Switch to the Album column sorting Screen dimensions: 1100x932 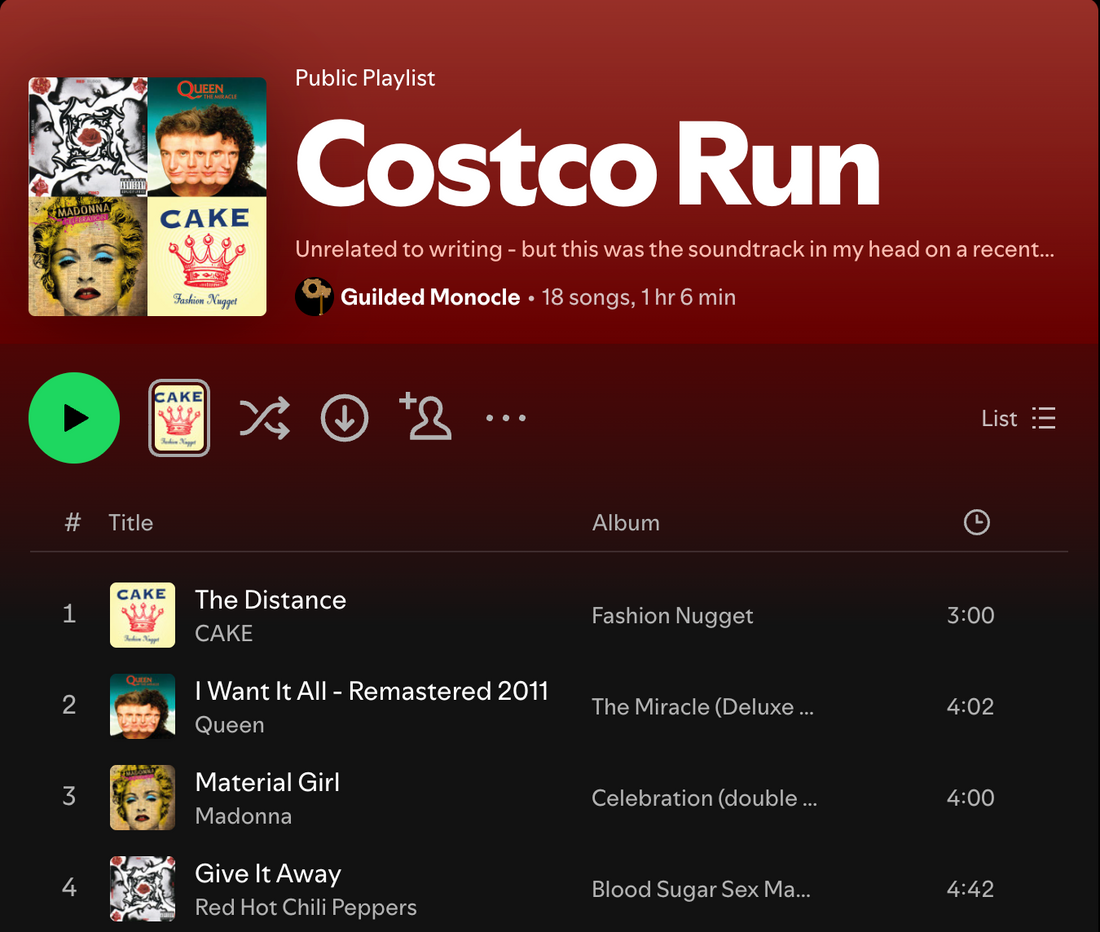point(626,522)
